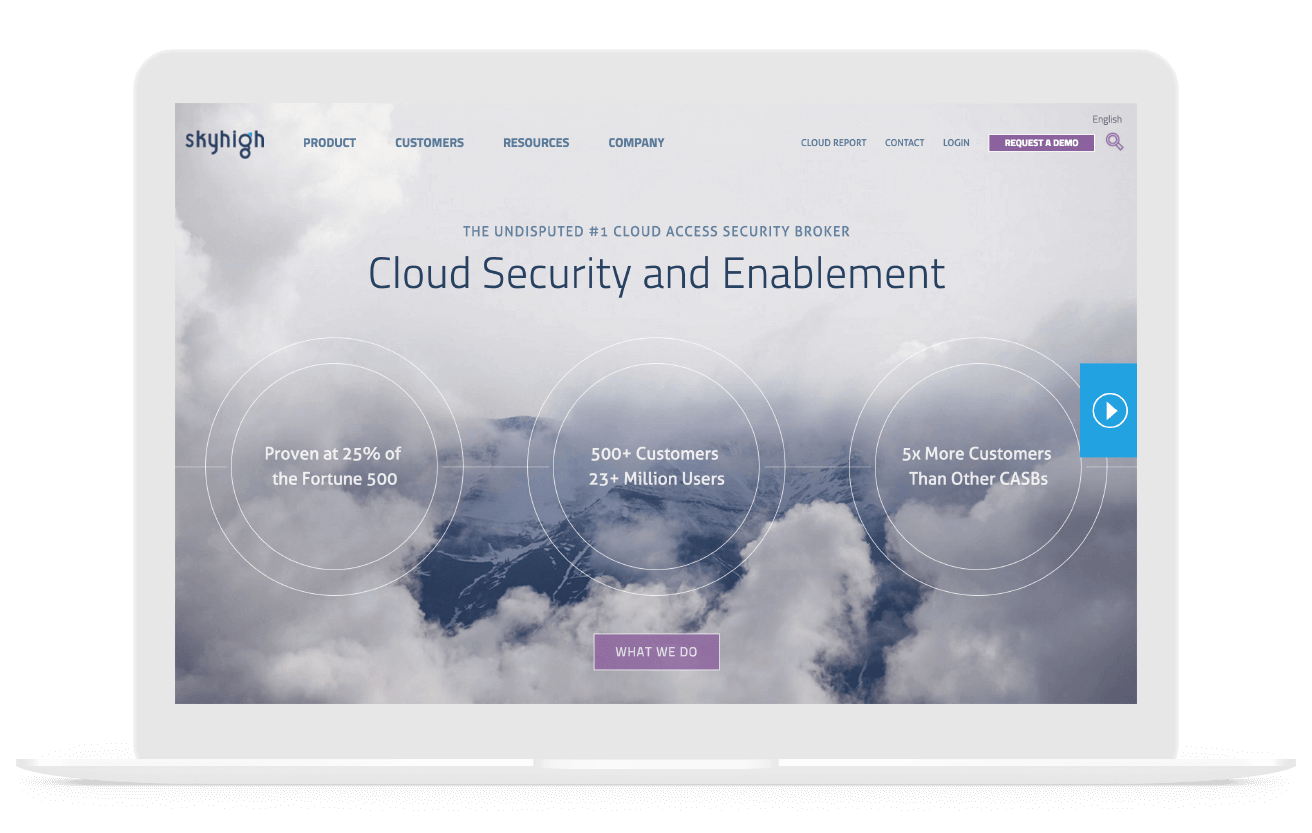1312x833 pixels.
Task: Click 'The Undisputed #1 Cloud Access Security Broker' tagline
Action: [x=656, y=231]
